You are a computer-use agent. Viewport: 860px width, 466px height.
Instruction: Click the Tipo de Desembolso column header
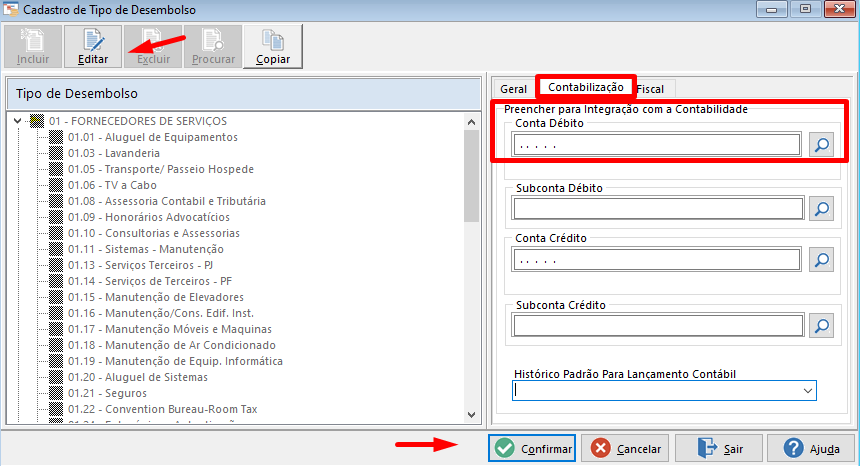click(x=244, y=94)
